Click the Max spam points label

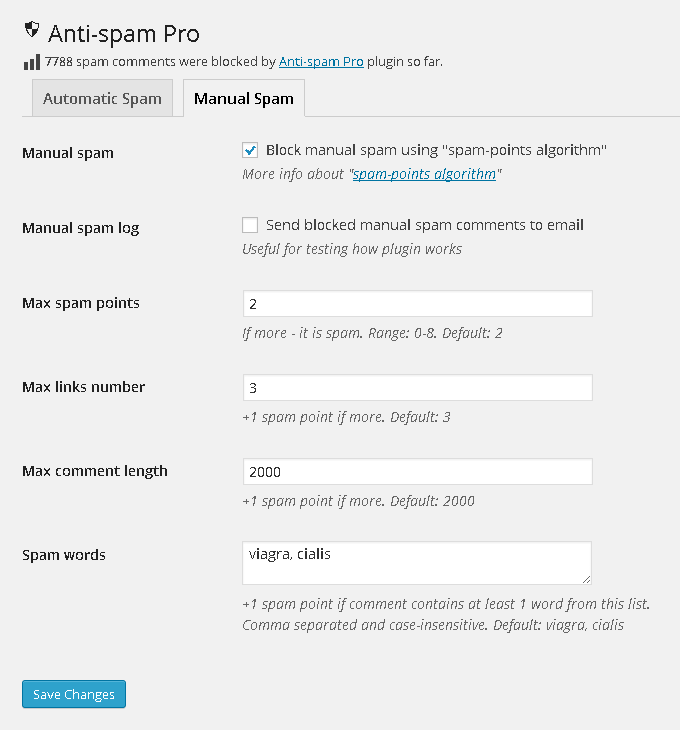81,303
